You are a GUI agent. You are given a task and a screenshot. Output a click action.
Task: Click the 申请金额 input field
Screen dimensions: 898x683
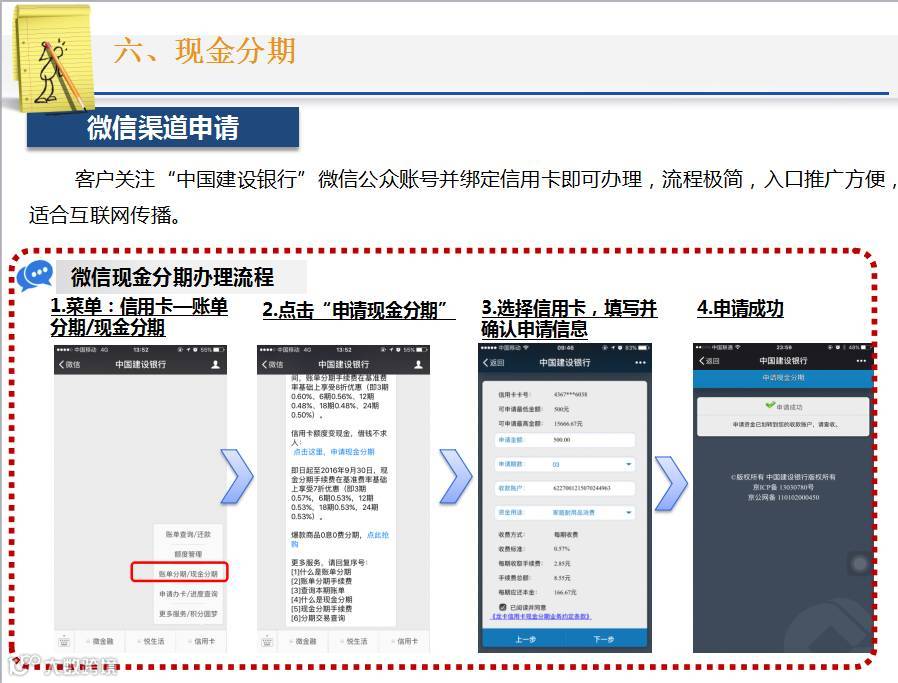(565, 440)
